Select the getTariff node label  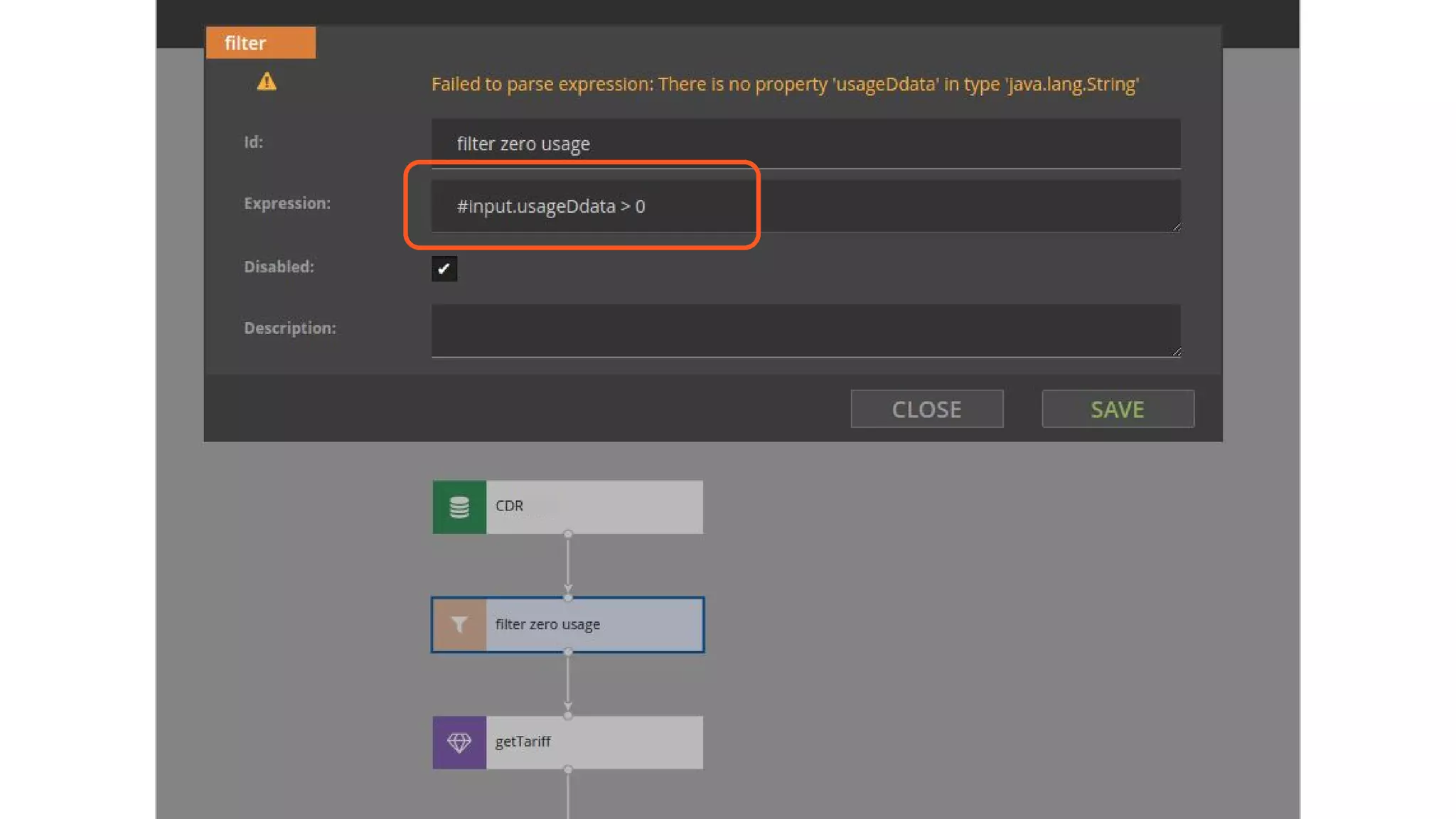coord(523,742)
